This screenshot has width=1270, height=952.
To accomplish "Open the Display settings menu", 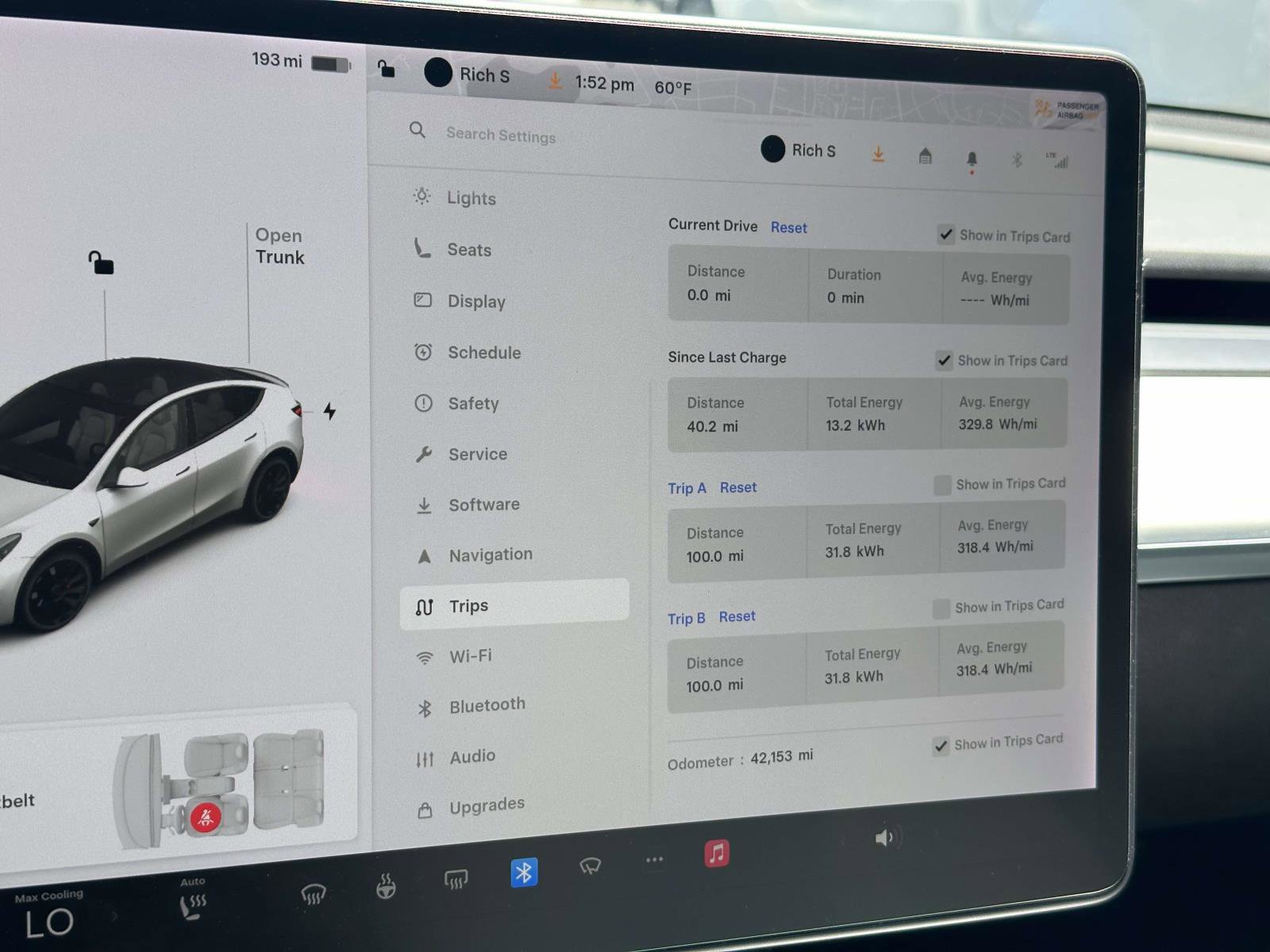I will coord(460,301).
